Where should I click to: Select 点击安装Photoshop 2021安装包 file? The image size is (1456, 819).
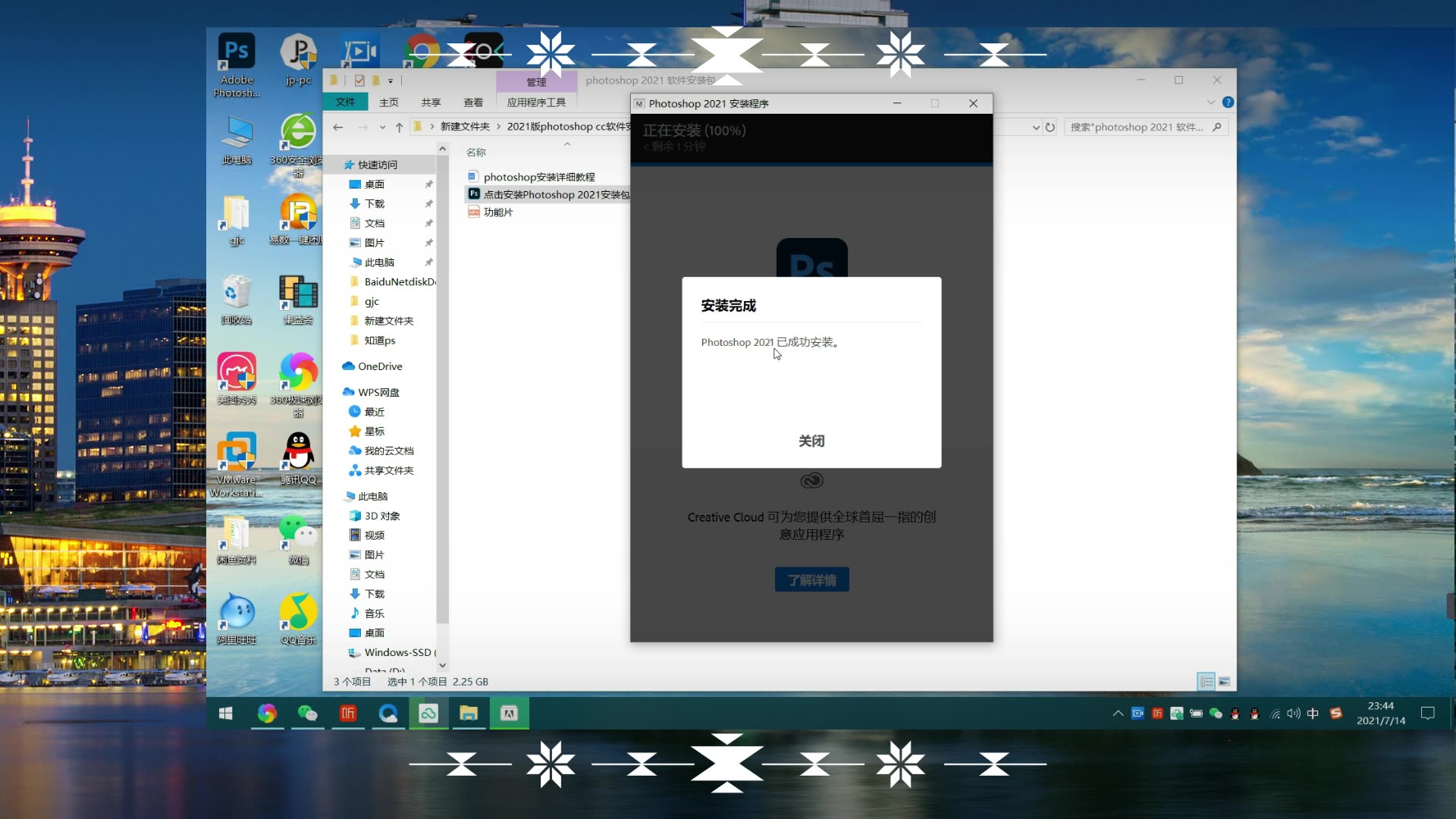(548, 194)
